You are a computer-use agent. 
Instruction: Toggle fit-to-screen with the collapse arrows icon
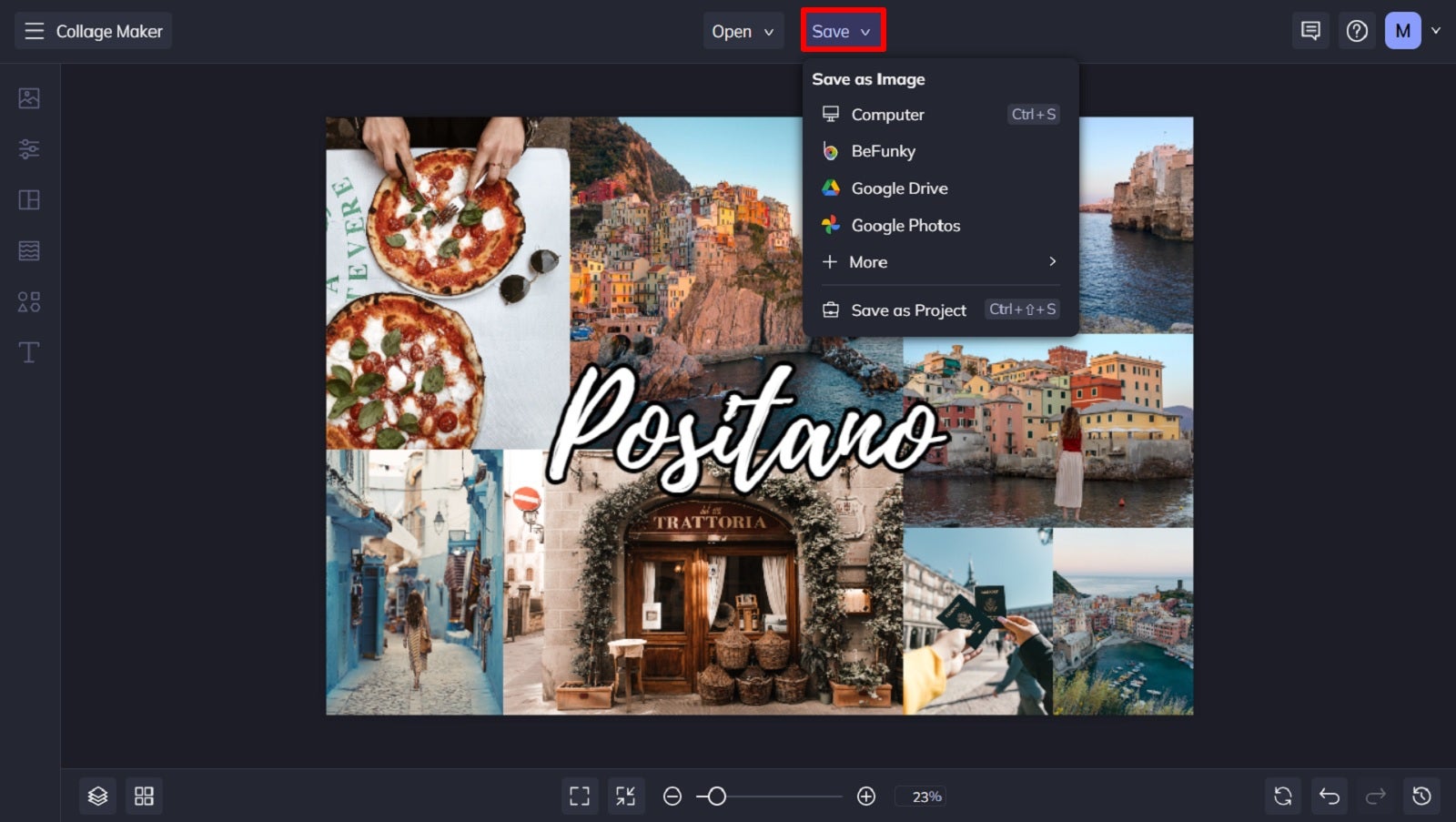pos(626,796)
